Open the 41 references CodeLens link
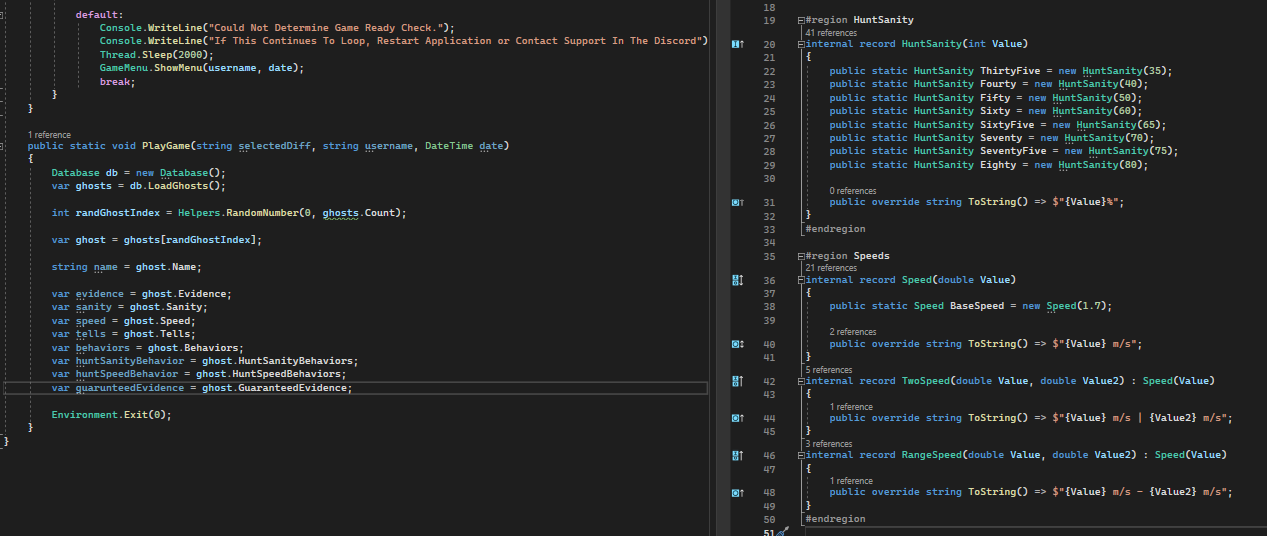 click(x=830, y=33)
